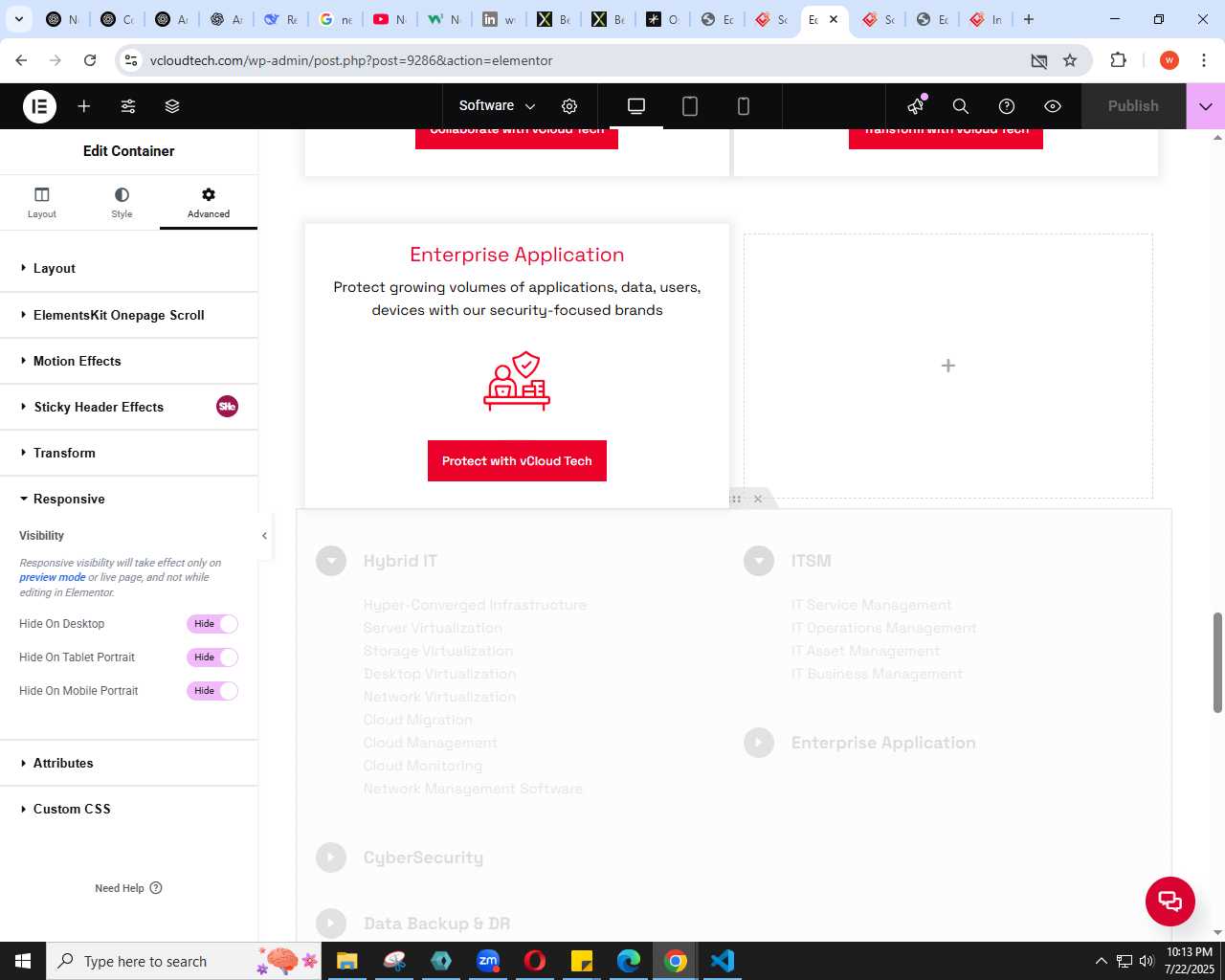
Task: Switch to tablet device view
Action: coord(690,106)
